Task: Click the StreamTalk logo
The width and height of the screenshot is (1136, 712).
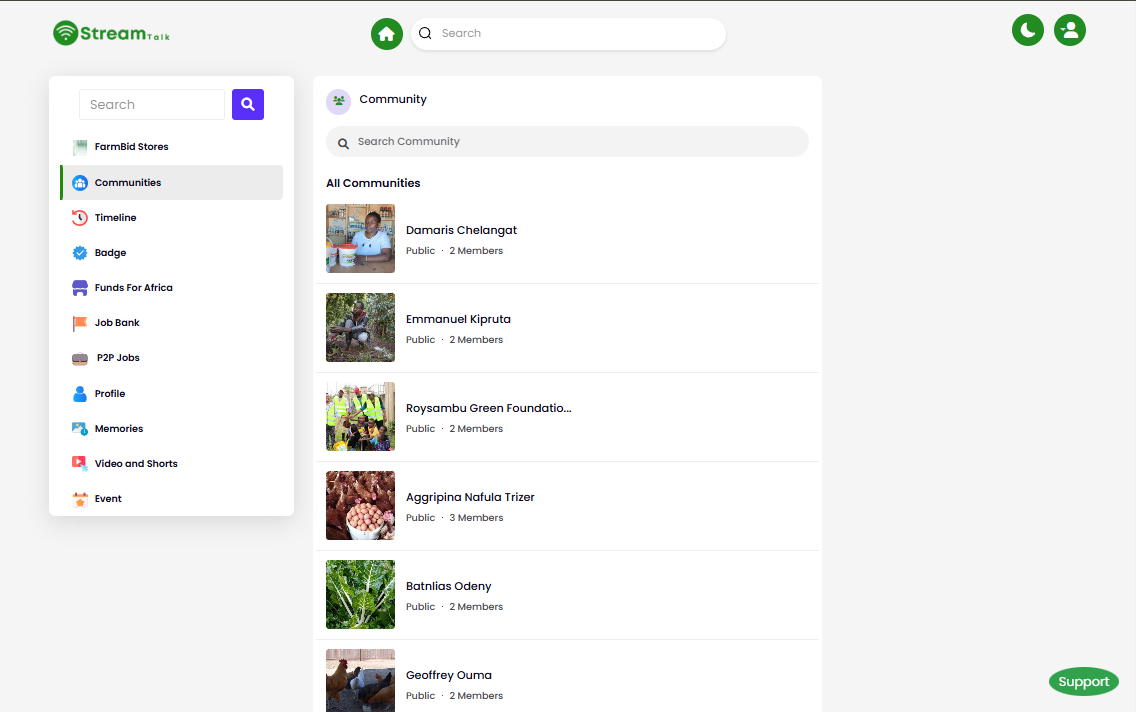Action: (112, 33)
